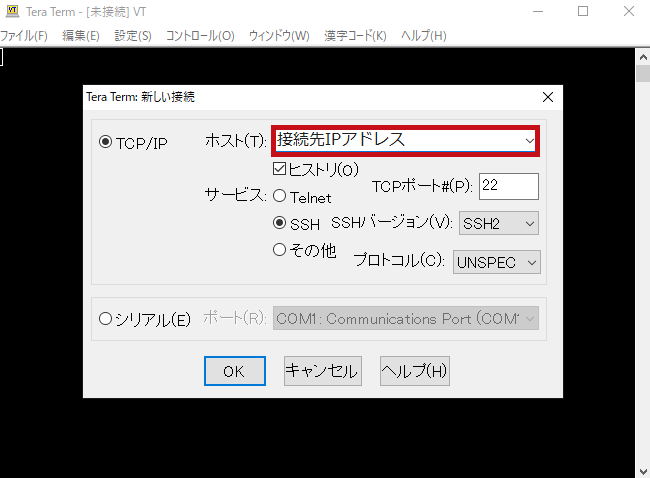Confirm the connection with OK

(235, 371)
